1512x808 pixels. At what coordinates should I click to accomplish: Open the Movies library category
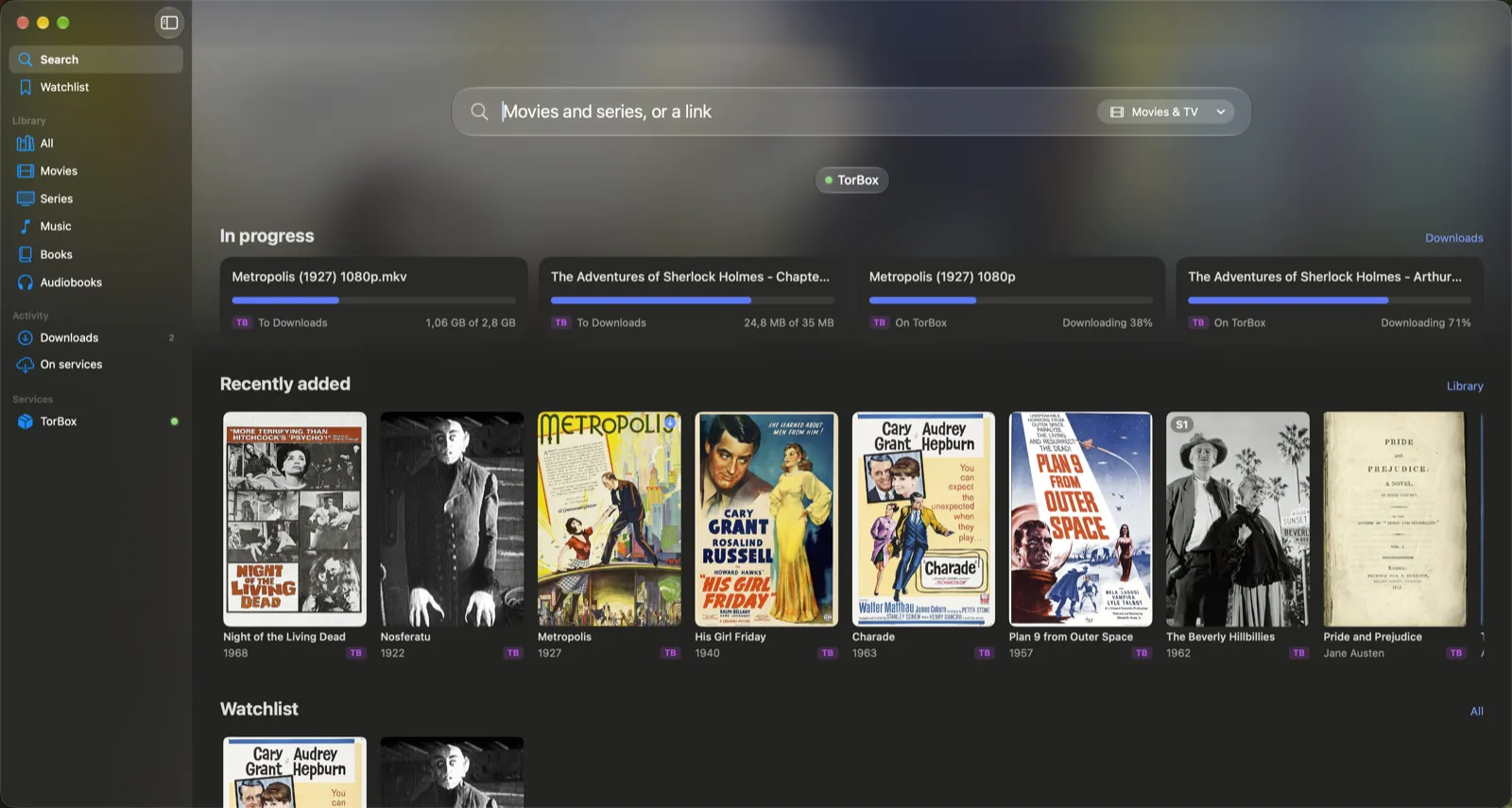pos(95,171)
